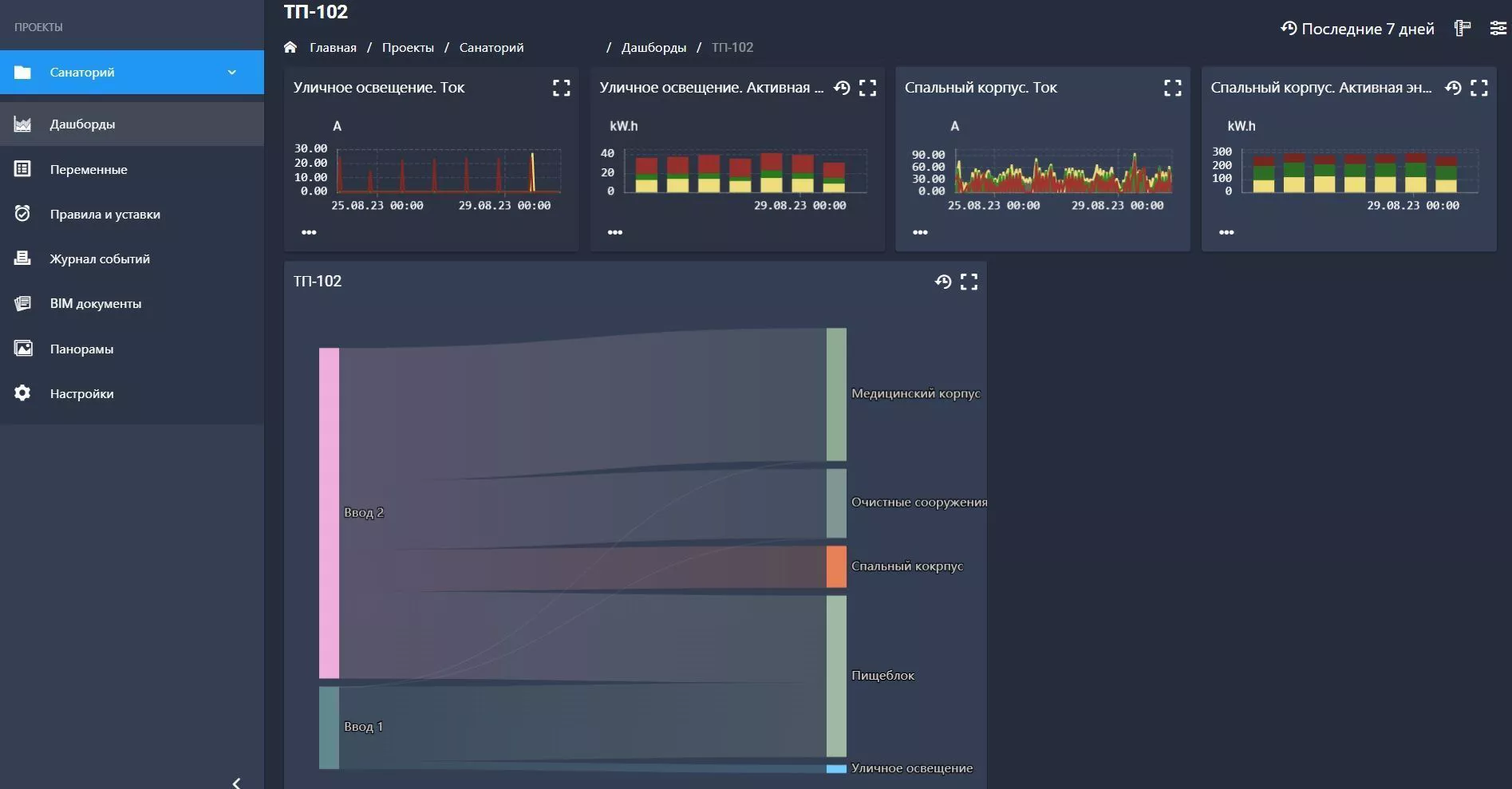The height and width of the screenshot is (789, 1512).
Task: Click the paint roller icon in header
Action: click(x=1463, y=28)
